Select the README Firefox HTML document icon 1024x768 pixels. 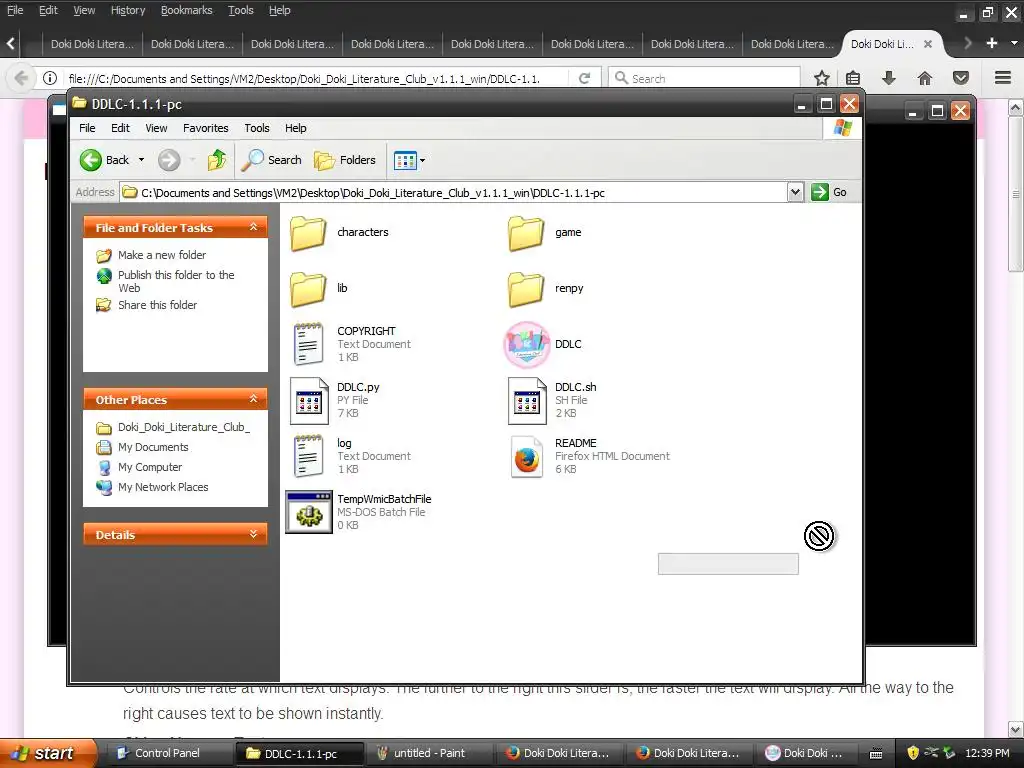tap(526, 456)
